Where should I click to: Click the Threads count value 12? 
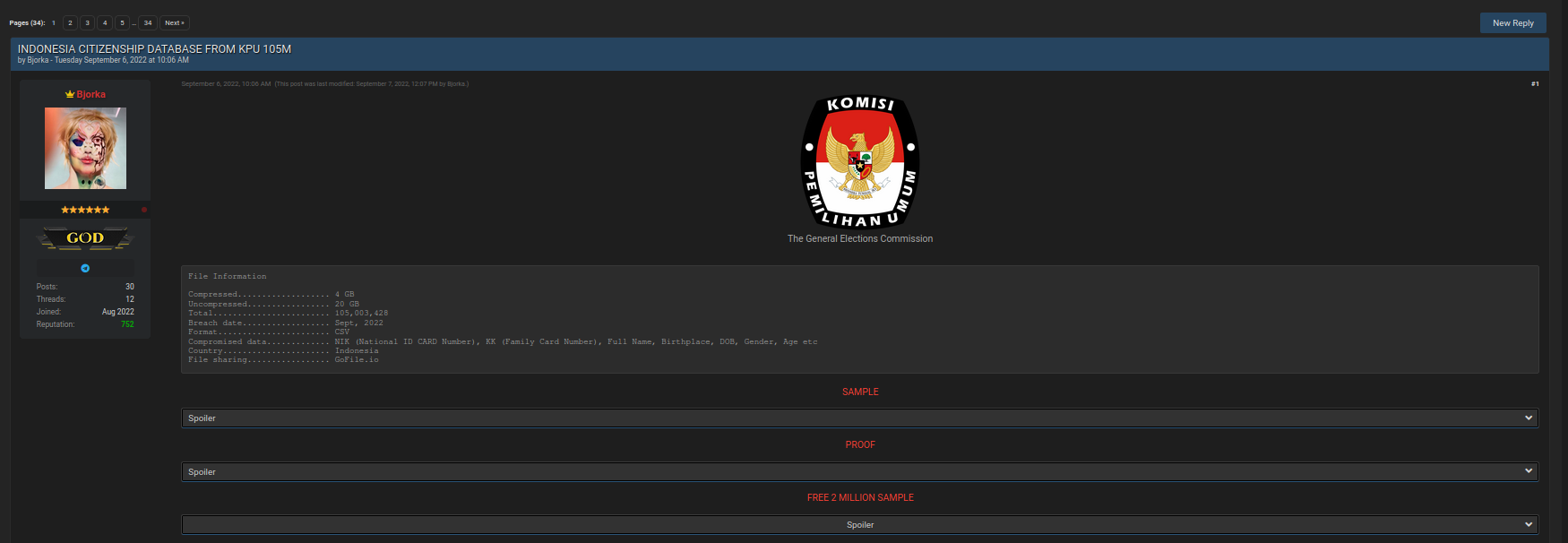[130, 299]
